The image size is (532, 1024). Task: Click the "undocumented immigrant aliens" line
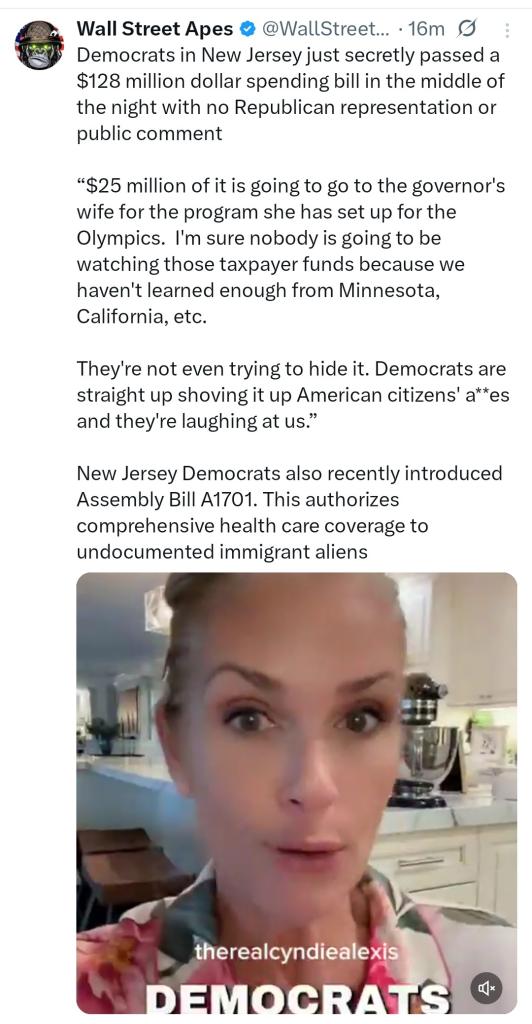[222, 552]
